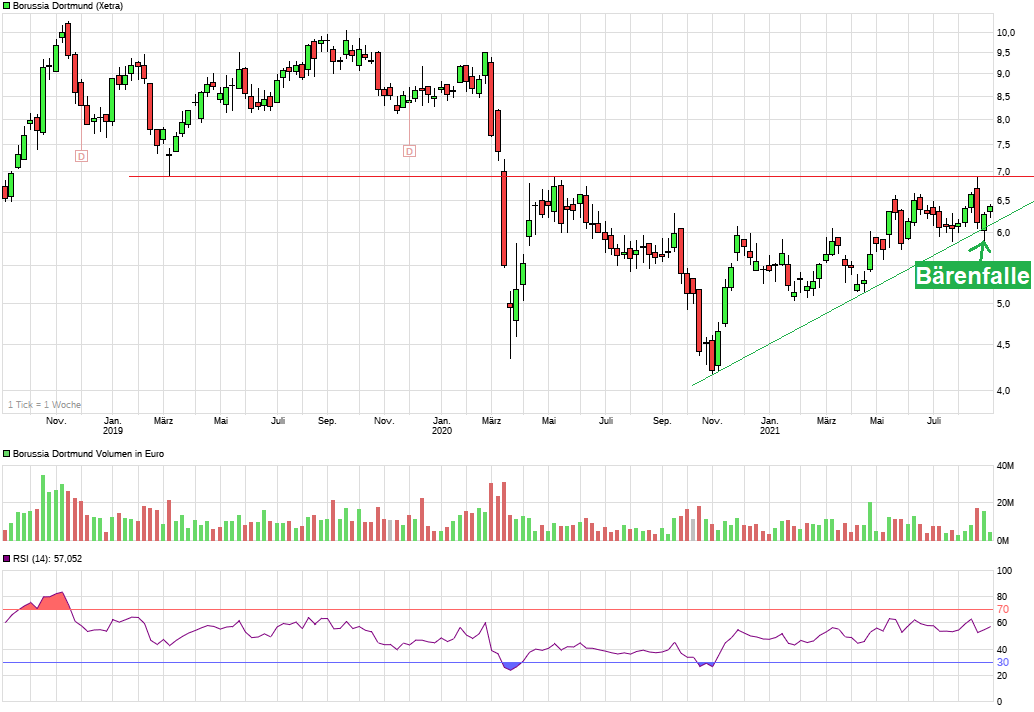This screenshot has height=712, width=1034.
Task: Select the Borussia Dortmund Volumen in Euro label
Action: click(88, 454)
